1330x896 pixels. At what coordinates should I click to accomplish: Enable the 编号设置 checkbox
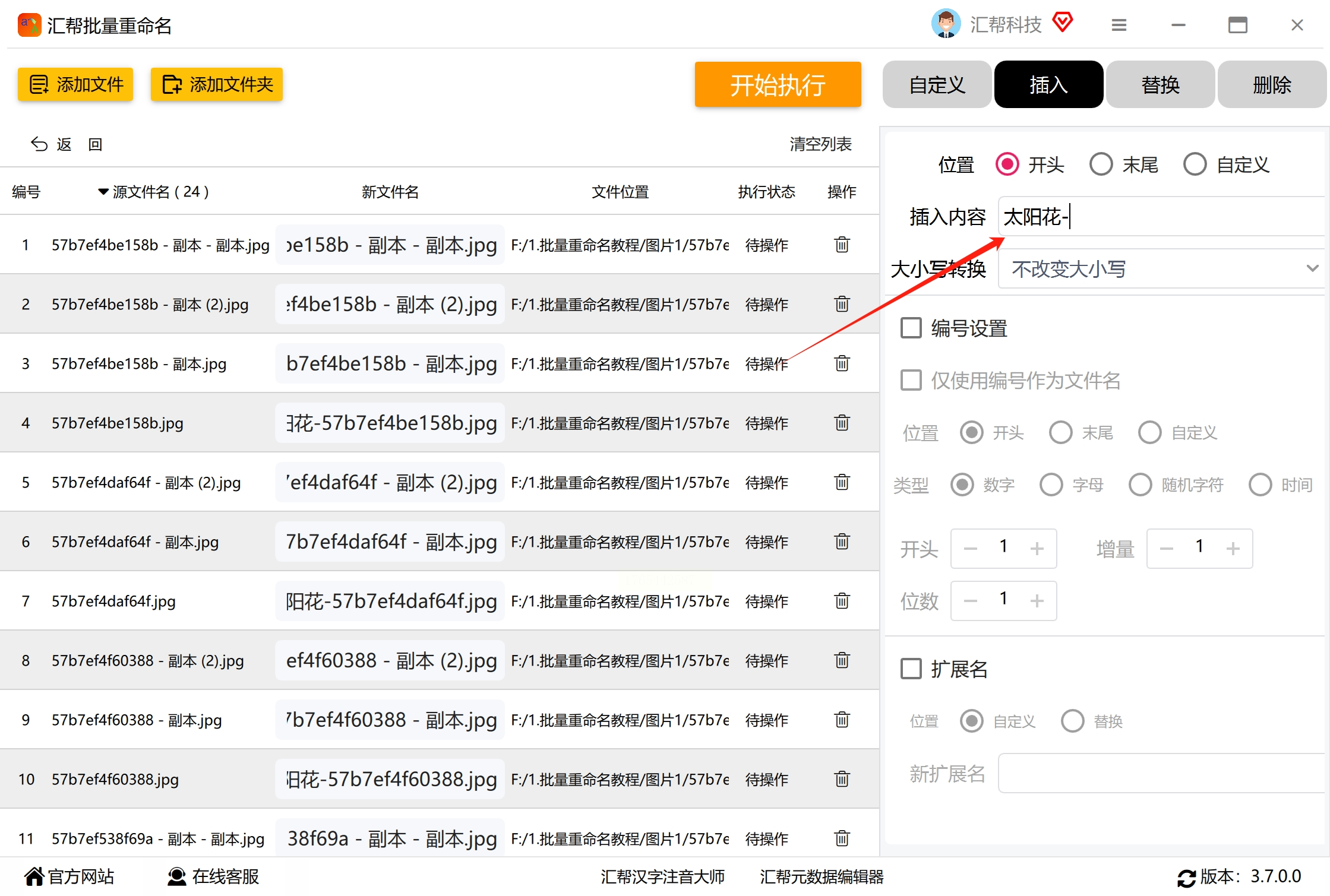(911, 328)
